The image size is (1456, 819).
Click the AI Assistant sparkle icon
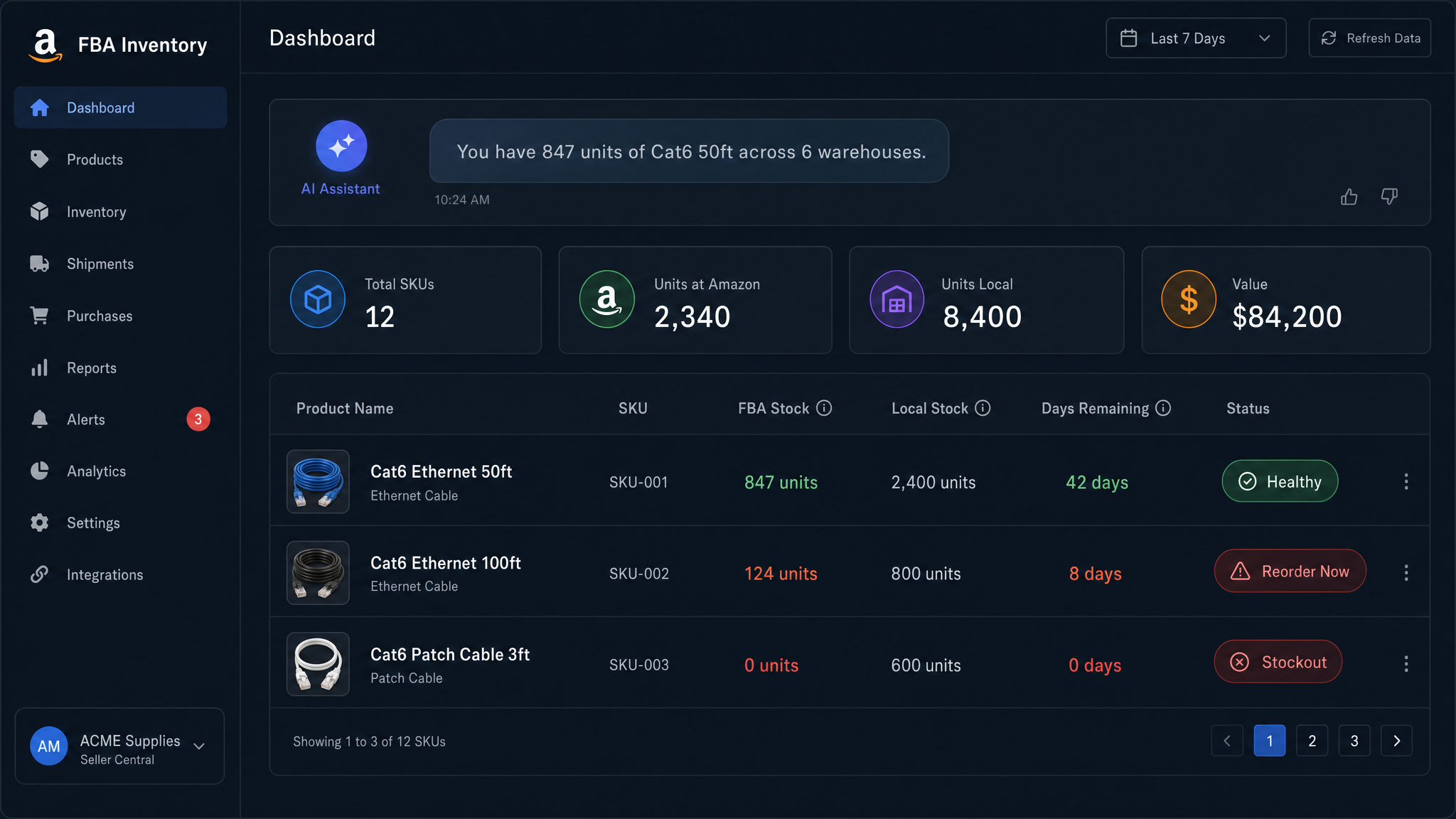(341, 146)
